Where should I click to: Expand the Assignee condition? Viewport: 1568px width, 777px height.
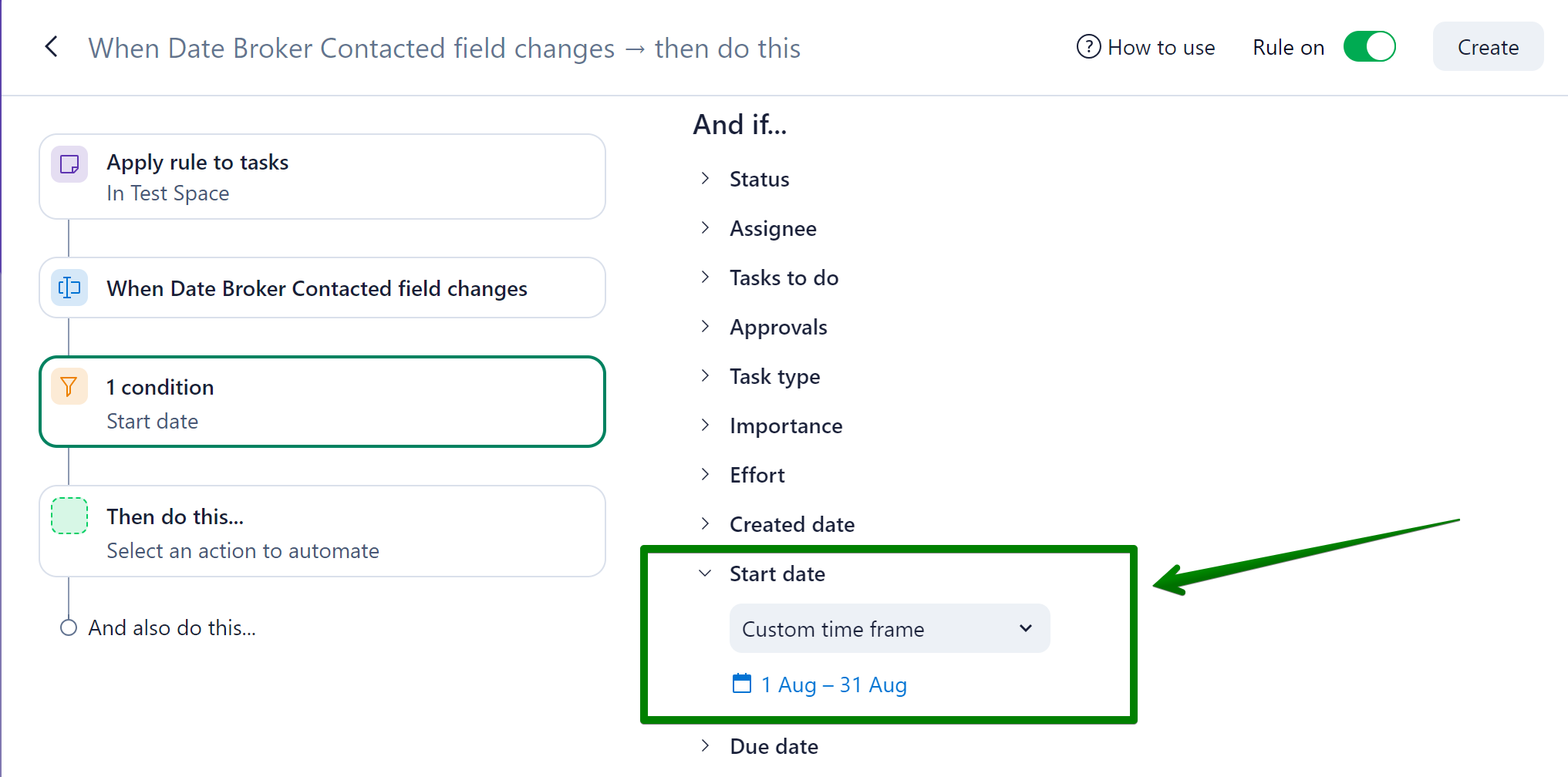point(705,228)
